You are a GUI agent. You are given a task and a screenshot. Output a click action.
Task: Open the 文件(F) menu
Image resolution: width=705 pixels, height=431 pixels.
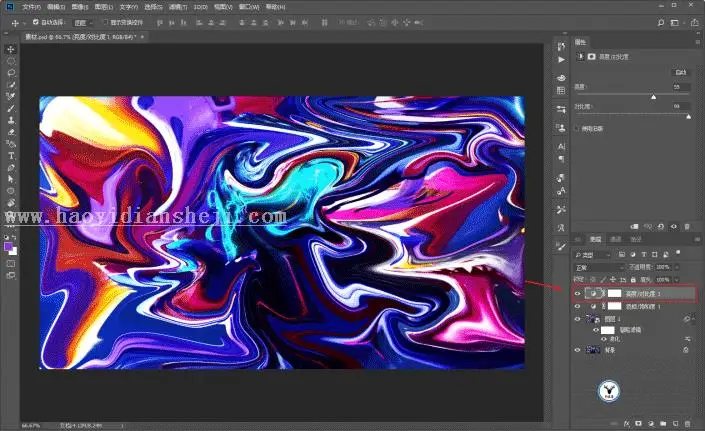pos(31,7)
